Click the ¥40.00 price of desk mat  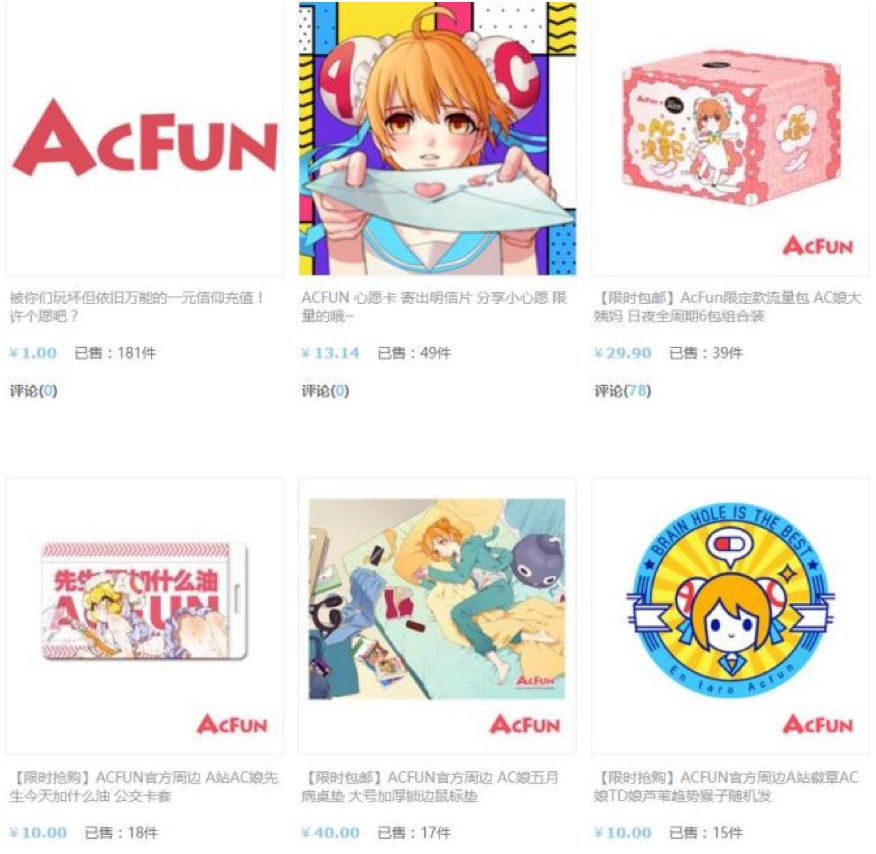[x=330, y=833]
